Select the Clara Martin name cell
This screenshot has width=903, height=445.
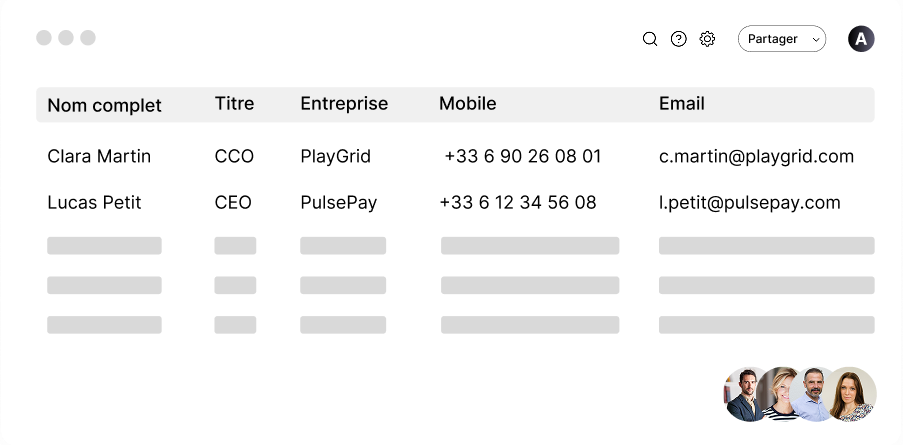99,156
